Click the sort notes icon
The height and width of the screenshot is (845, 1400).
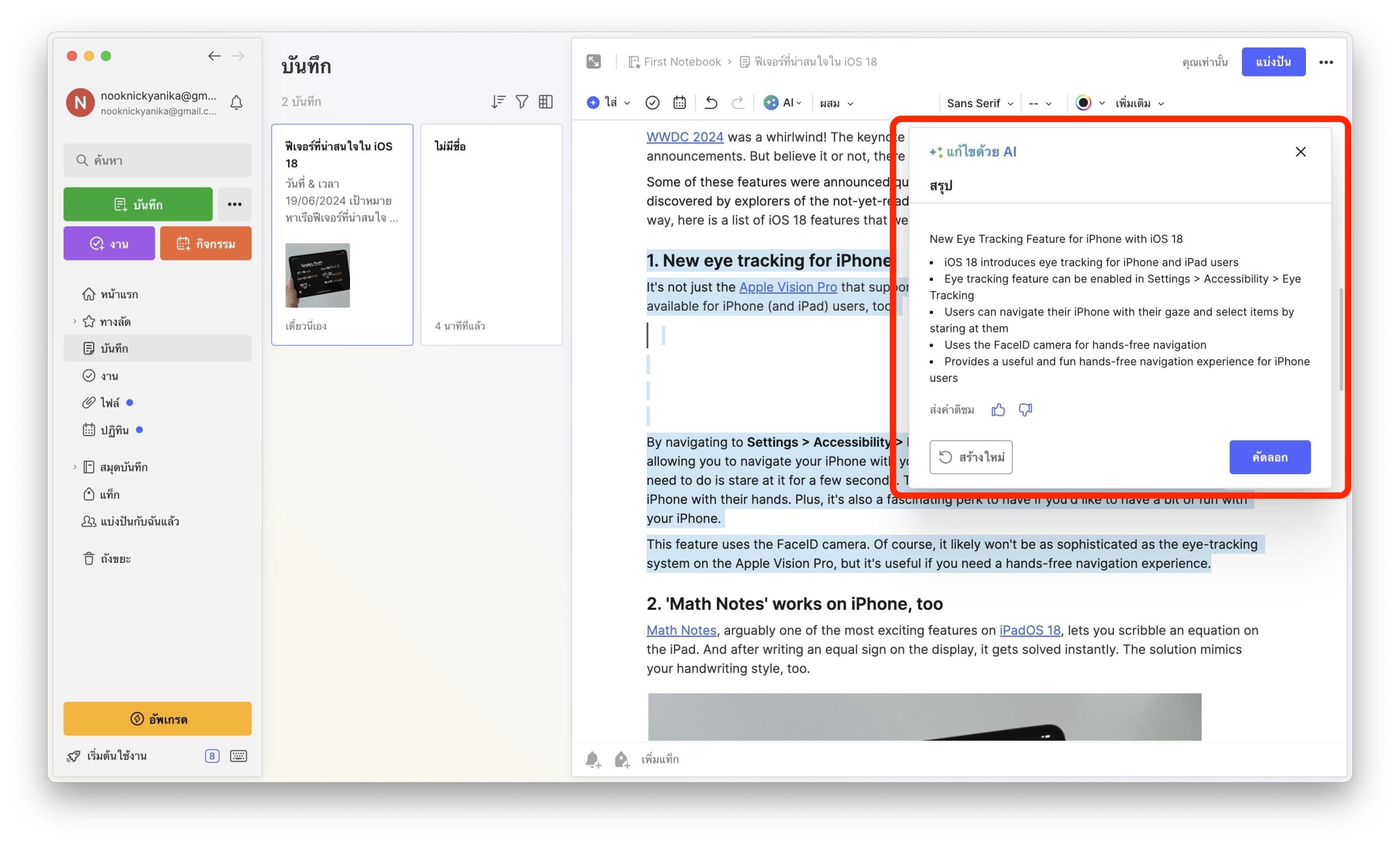[498, 102]
